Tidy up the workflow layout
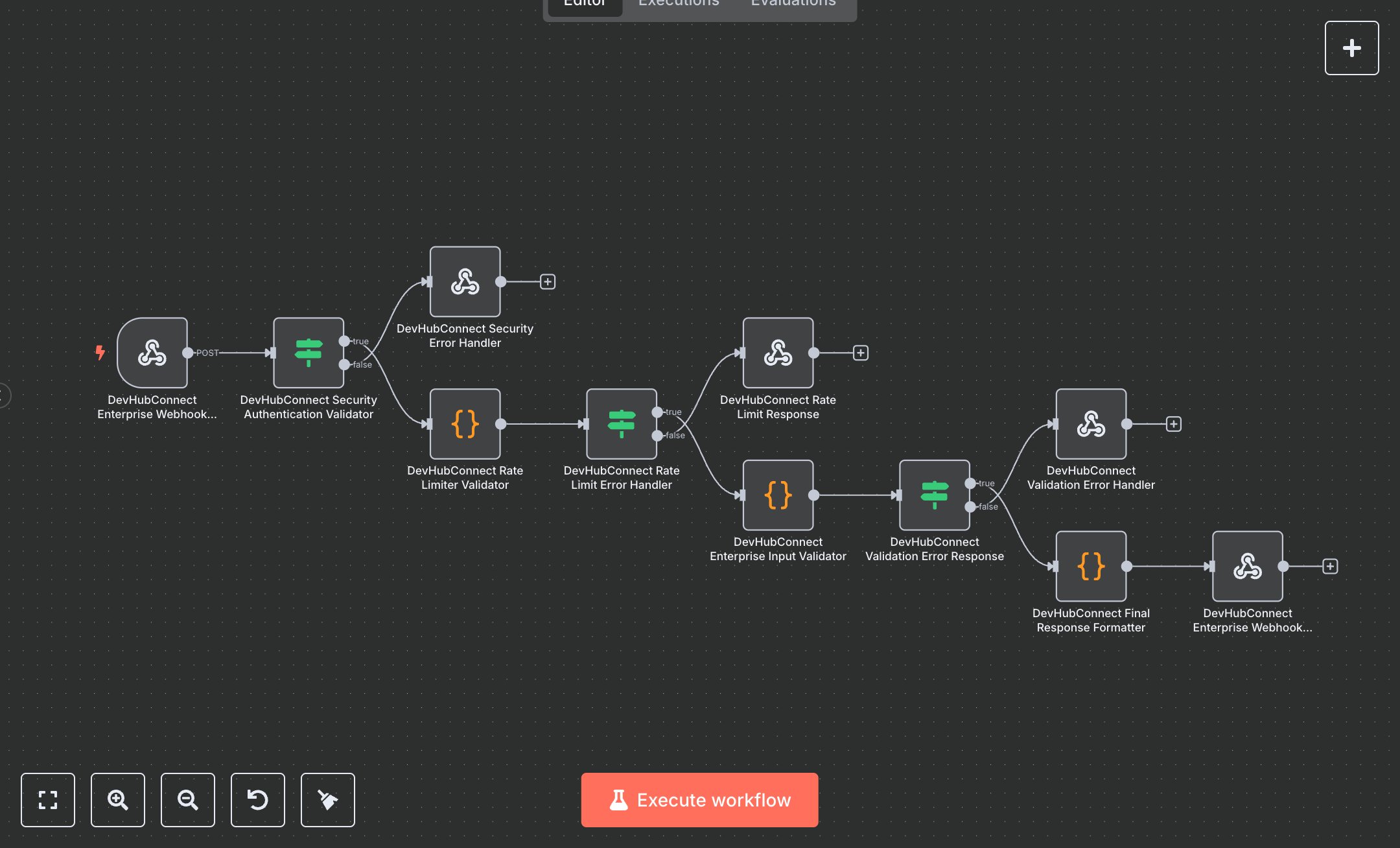Viewport: 1400px width, 848px height. (328, 800)
